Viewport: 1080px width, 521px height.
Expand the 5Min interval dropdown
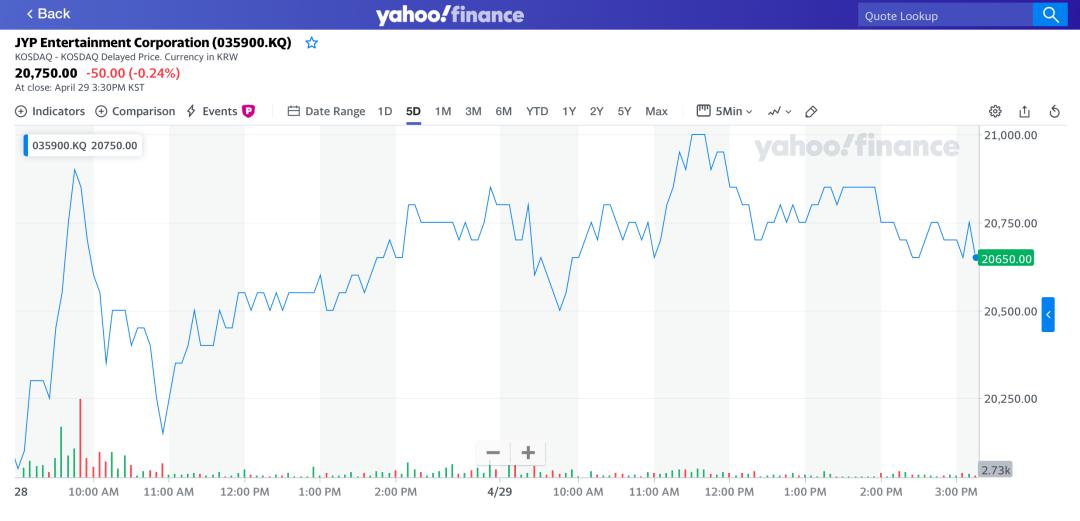[x=725, y=111]
